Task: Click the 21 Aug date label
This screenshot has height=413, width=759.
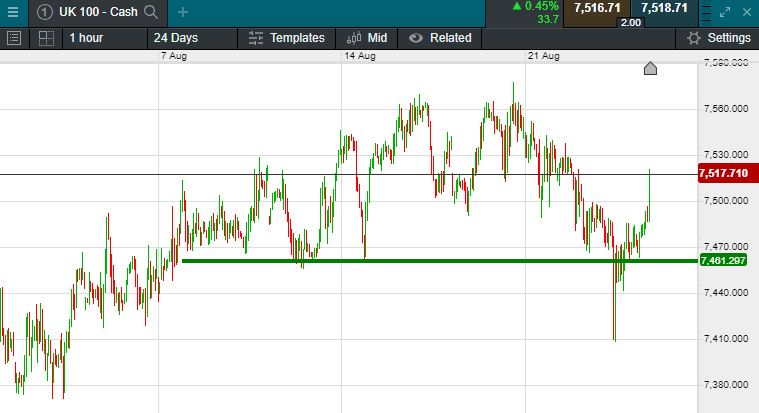Action: (544, 56)
